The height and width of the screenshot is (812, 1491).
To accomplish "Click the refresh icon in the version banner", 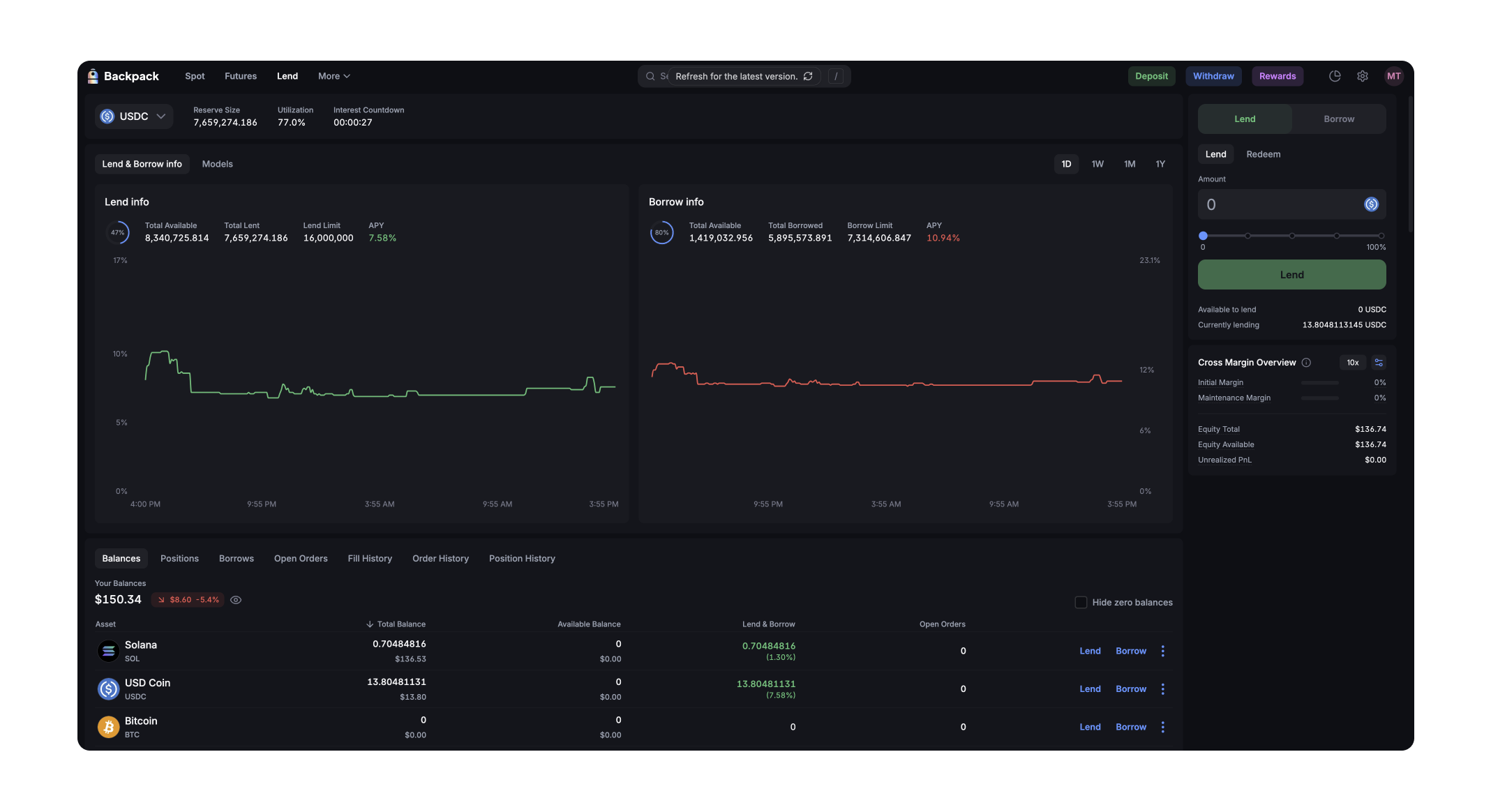I will [808, 76].
